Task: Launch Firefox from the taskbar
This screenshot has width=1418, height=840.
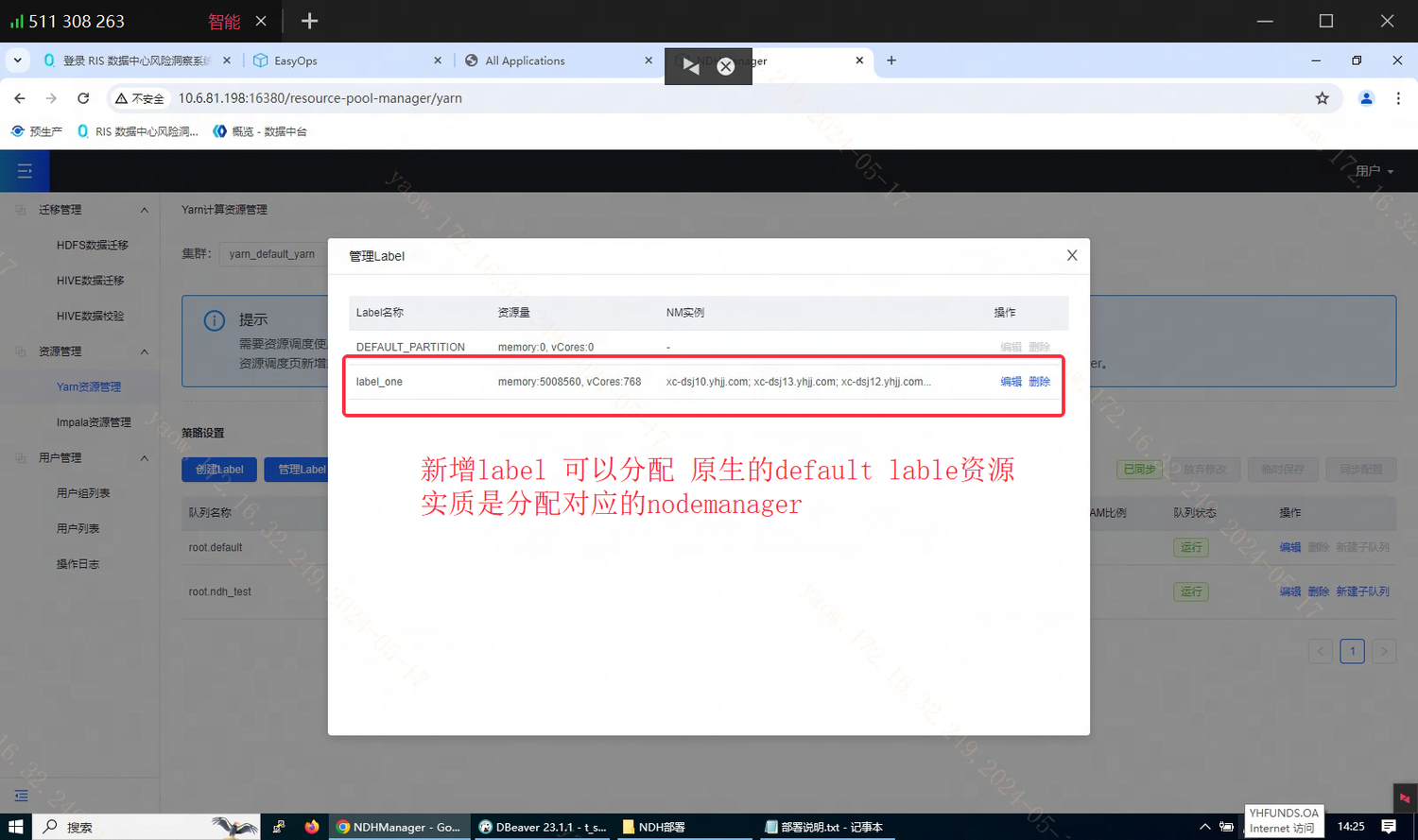Action: (312, 827)
